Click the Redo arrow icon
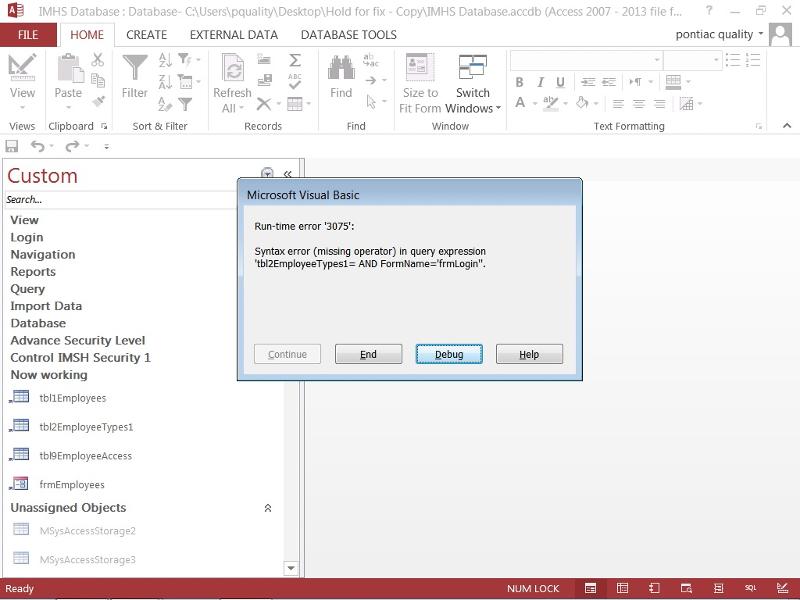800x600 pixels. coord(72,146)
